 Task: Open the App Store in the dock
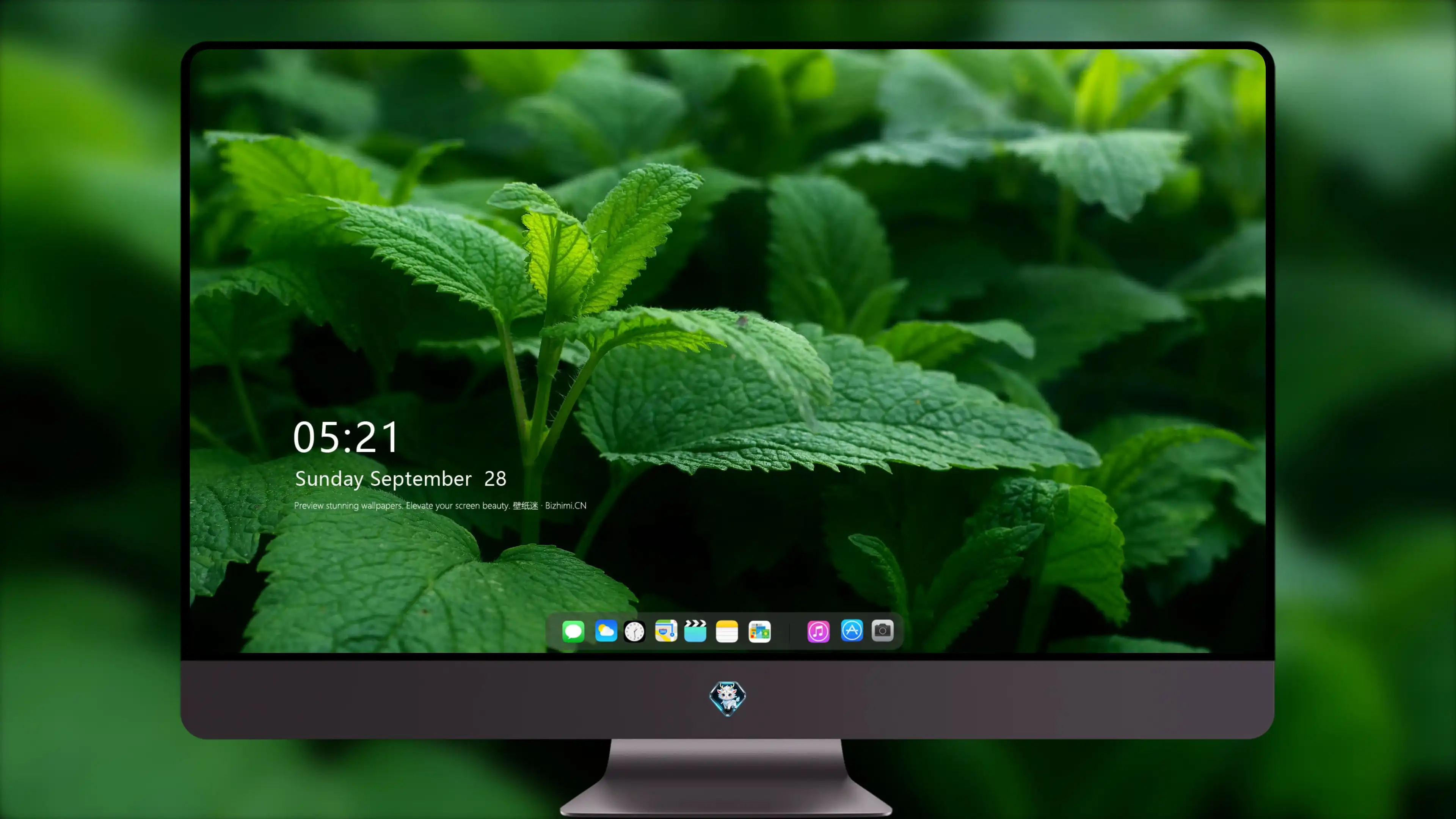[x=852, y=630]
